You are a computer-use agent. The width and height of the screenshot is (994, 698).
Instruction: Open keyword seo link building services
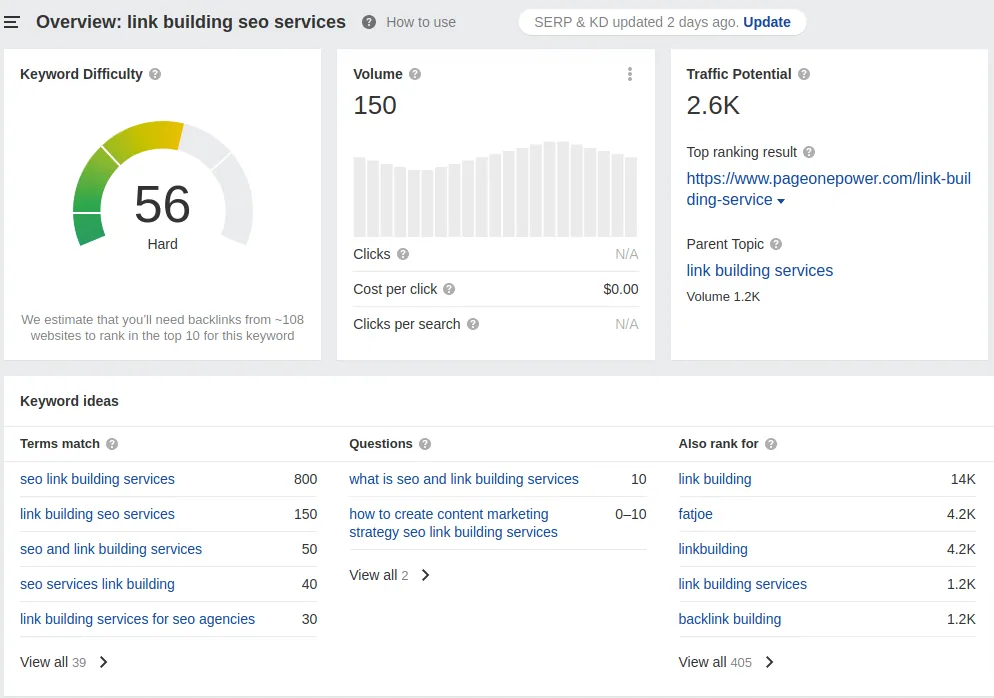pos(97,479)
